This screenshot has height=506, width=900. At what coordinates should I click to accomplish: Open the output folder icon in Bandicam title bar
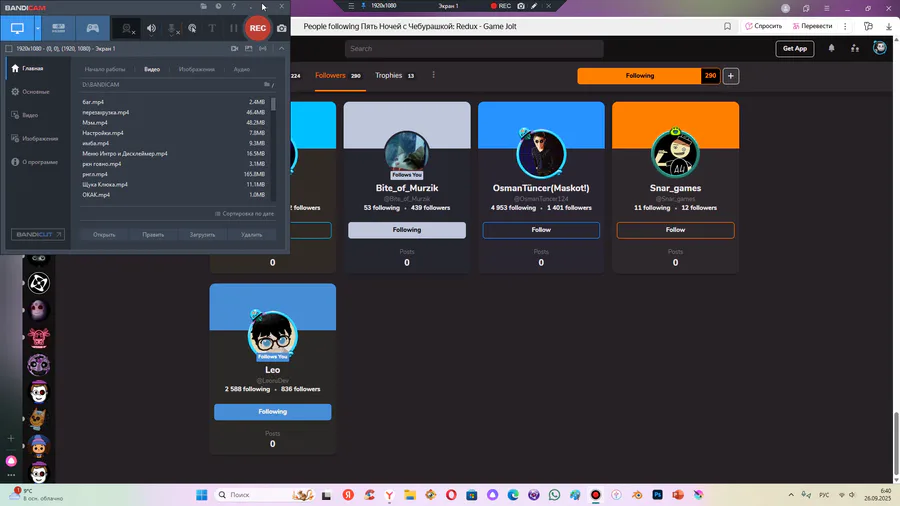[203, 6]
